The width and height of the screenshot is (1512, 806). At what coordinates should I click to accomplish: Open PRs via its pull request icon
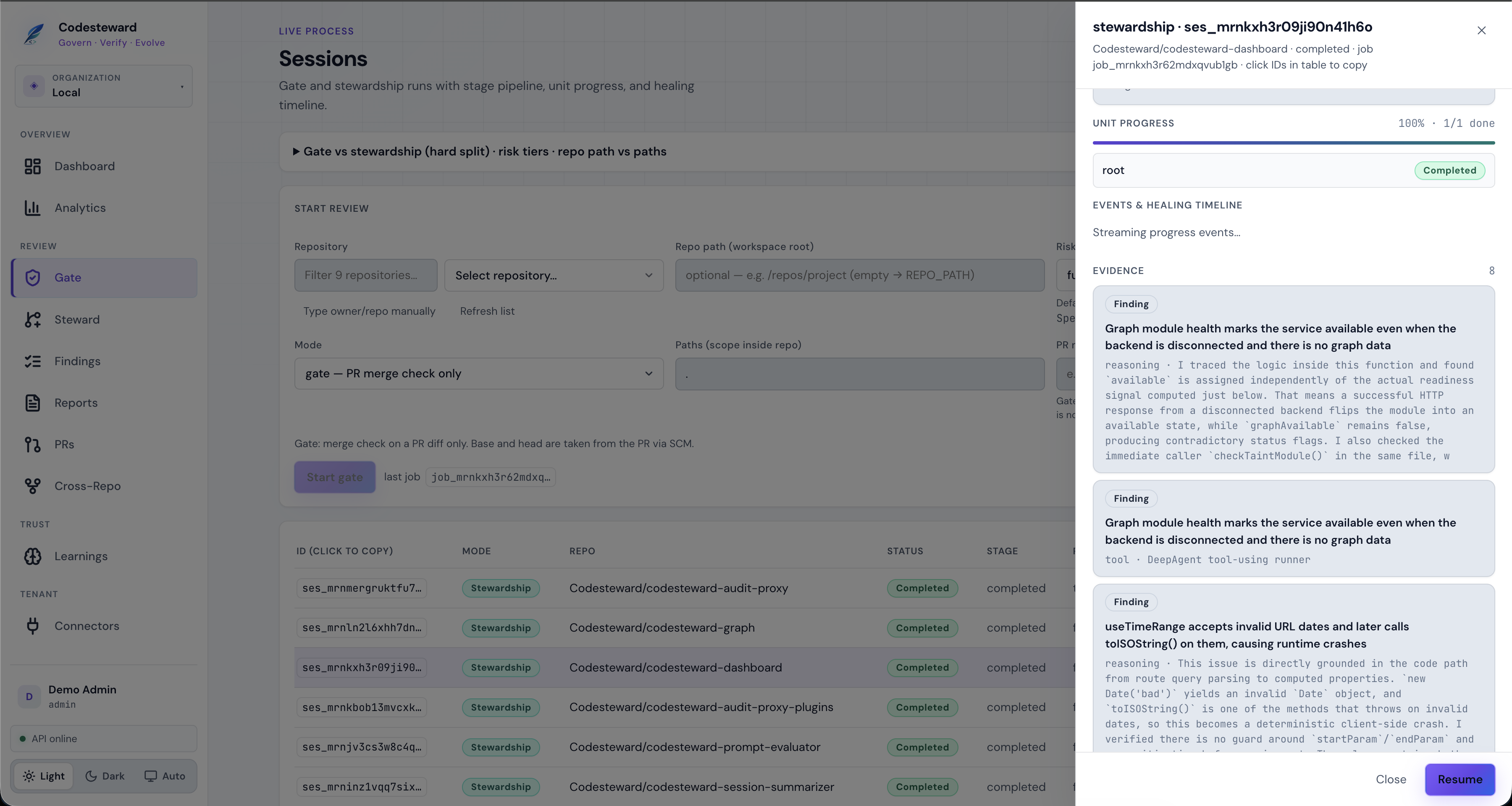33,445
